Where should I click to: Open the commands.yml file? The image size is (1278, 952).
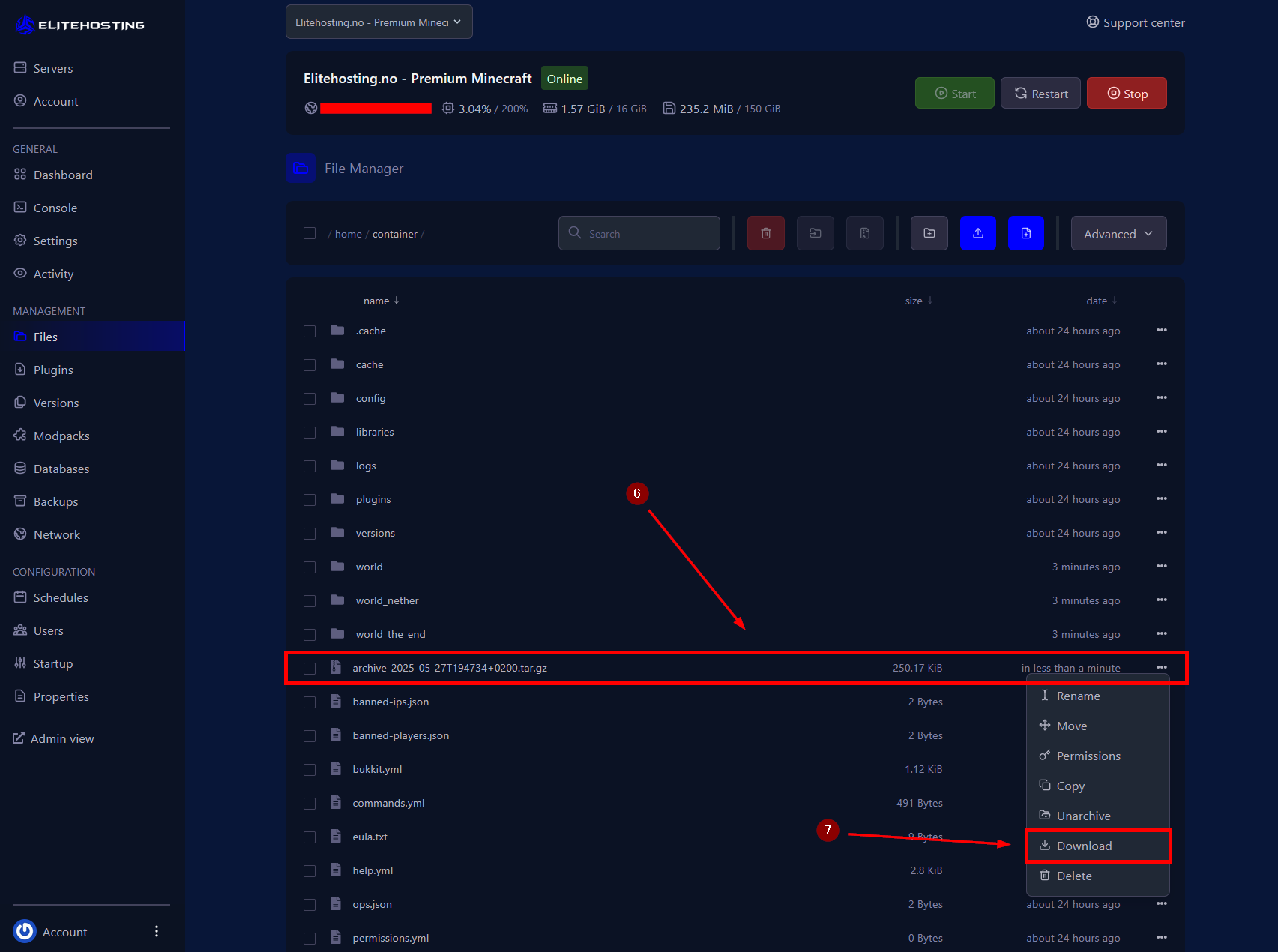[388, 803]
